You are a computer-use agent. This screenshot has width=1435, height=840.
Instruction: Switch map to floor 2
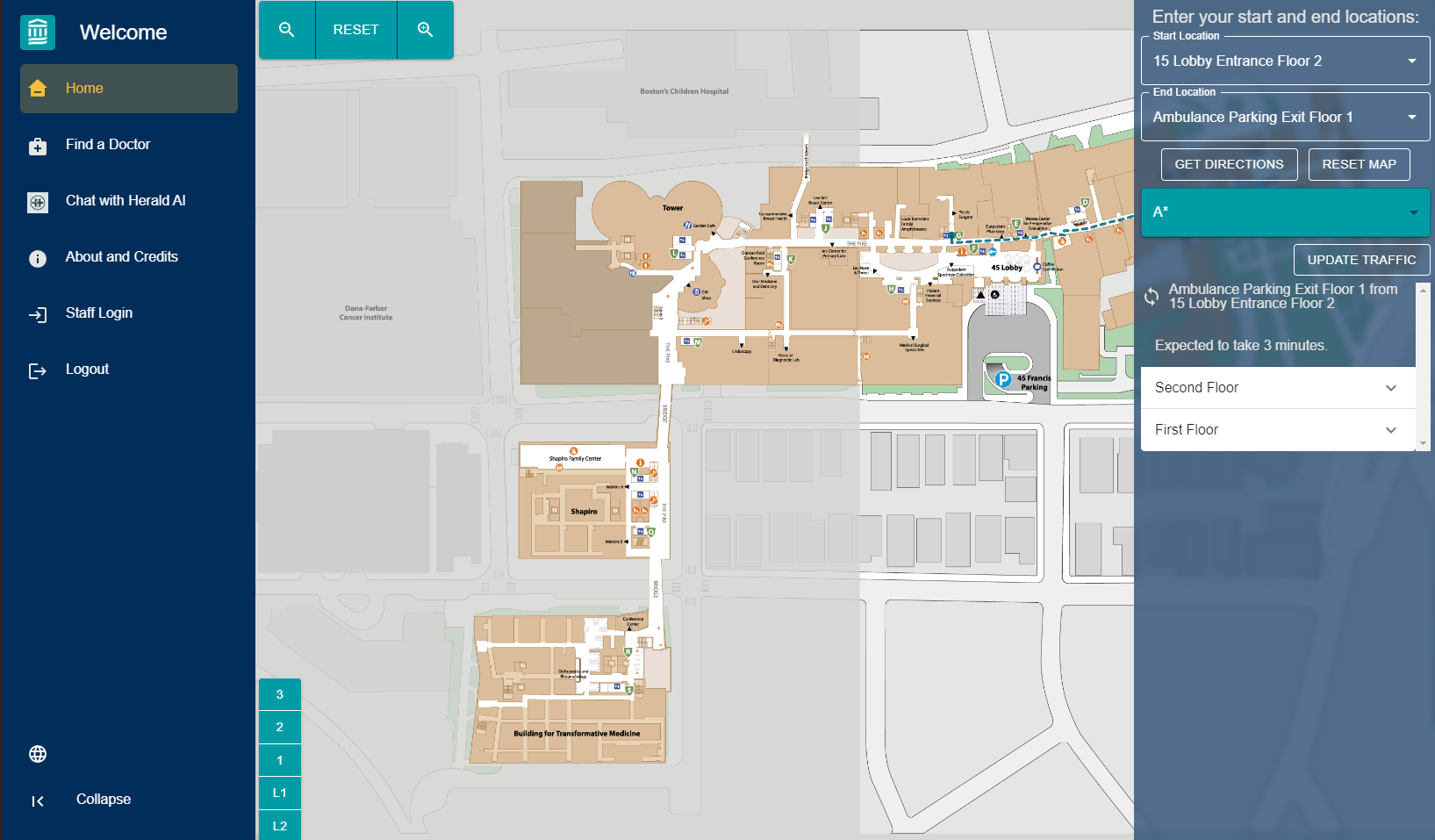point(280,727)
